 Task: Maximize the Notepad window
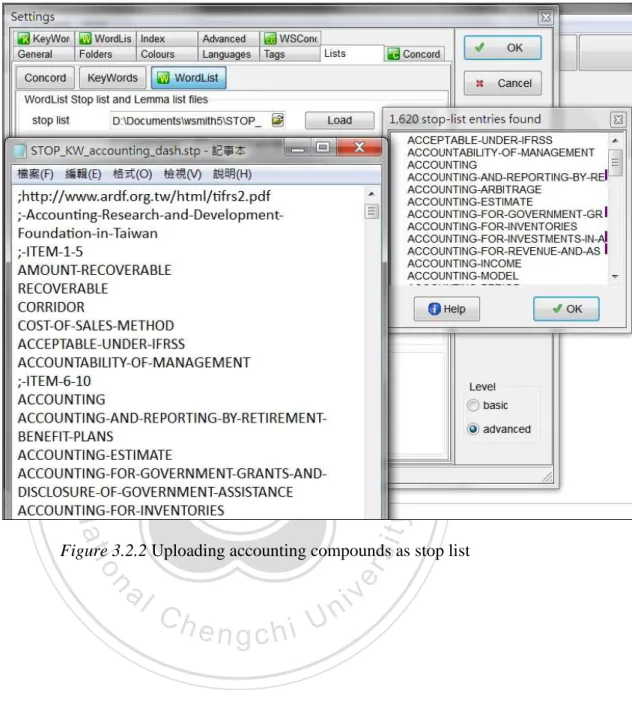point(323,148)
